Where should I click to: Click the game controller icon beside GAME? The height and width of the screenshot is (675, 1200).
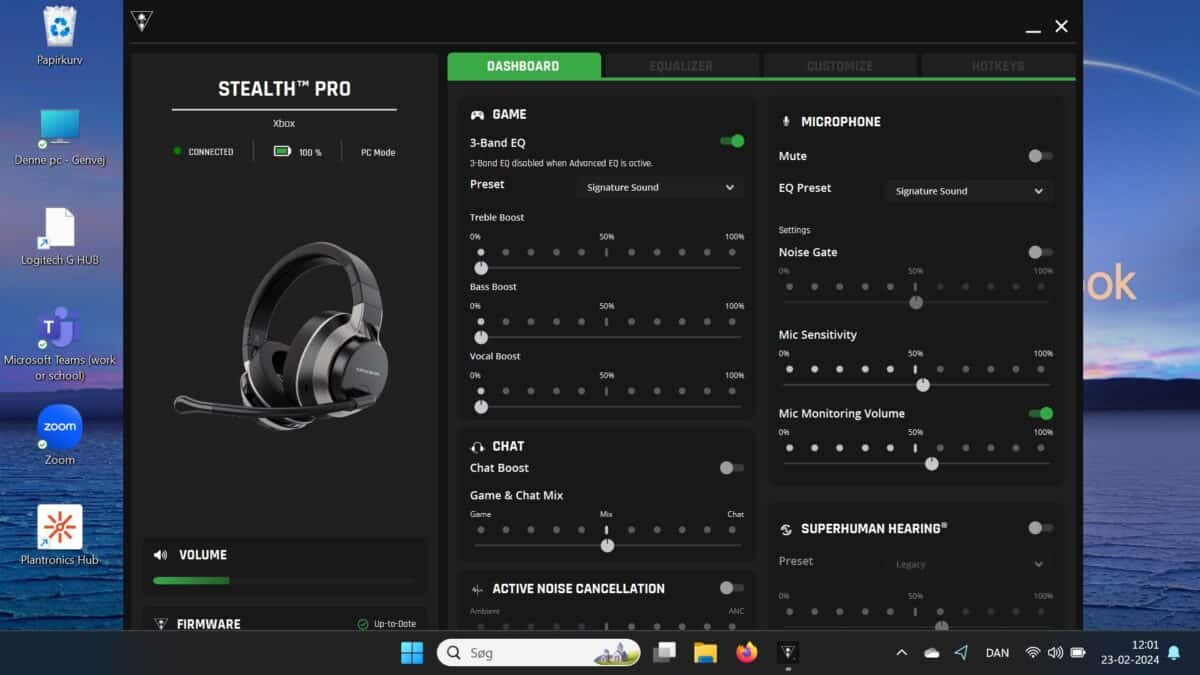point(478,115)
